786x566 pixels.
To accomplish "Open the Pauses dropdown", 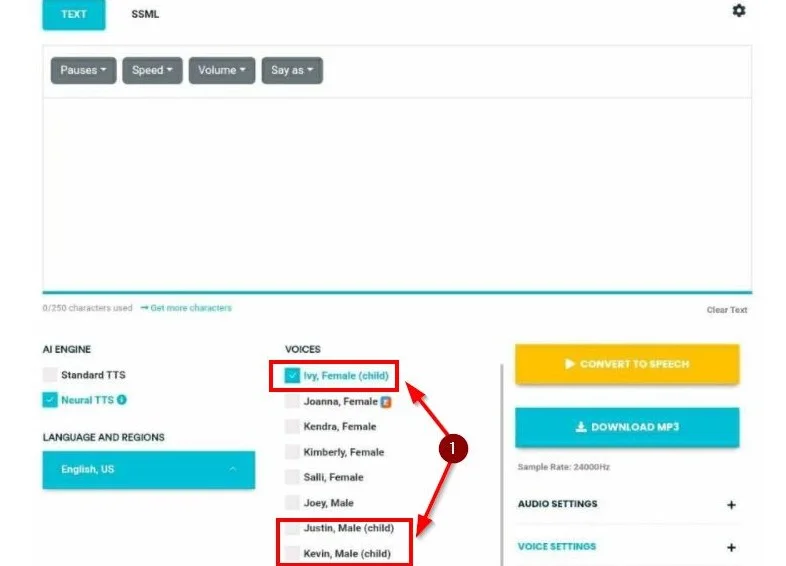I will [83, 70].
